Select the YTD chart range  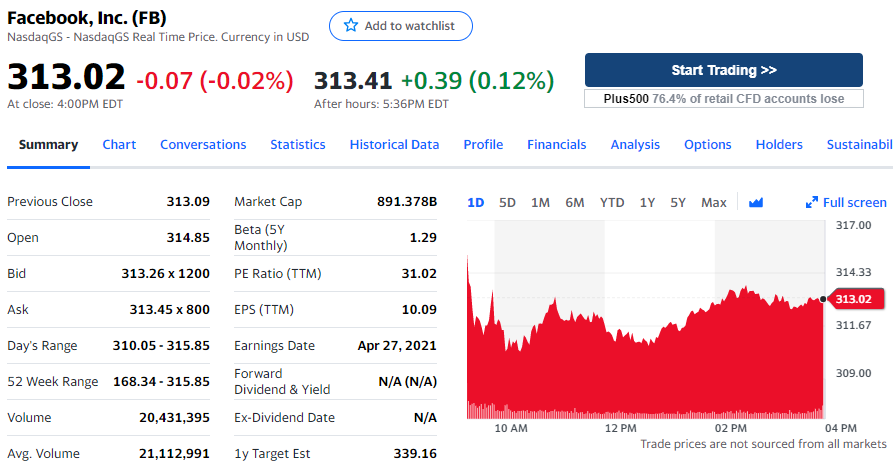(x=612, y=203)
